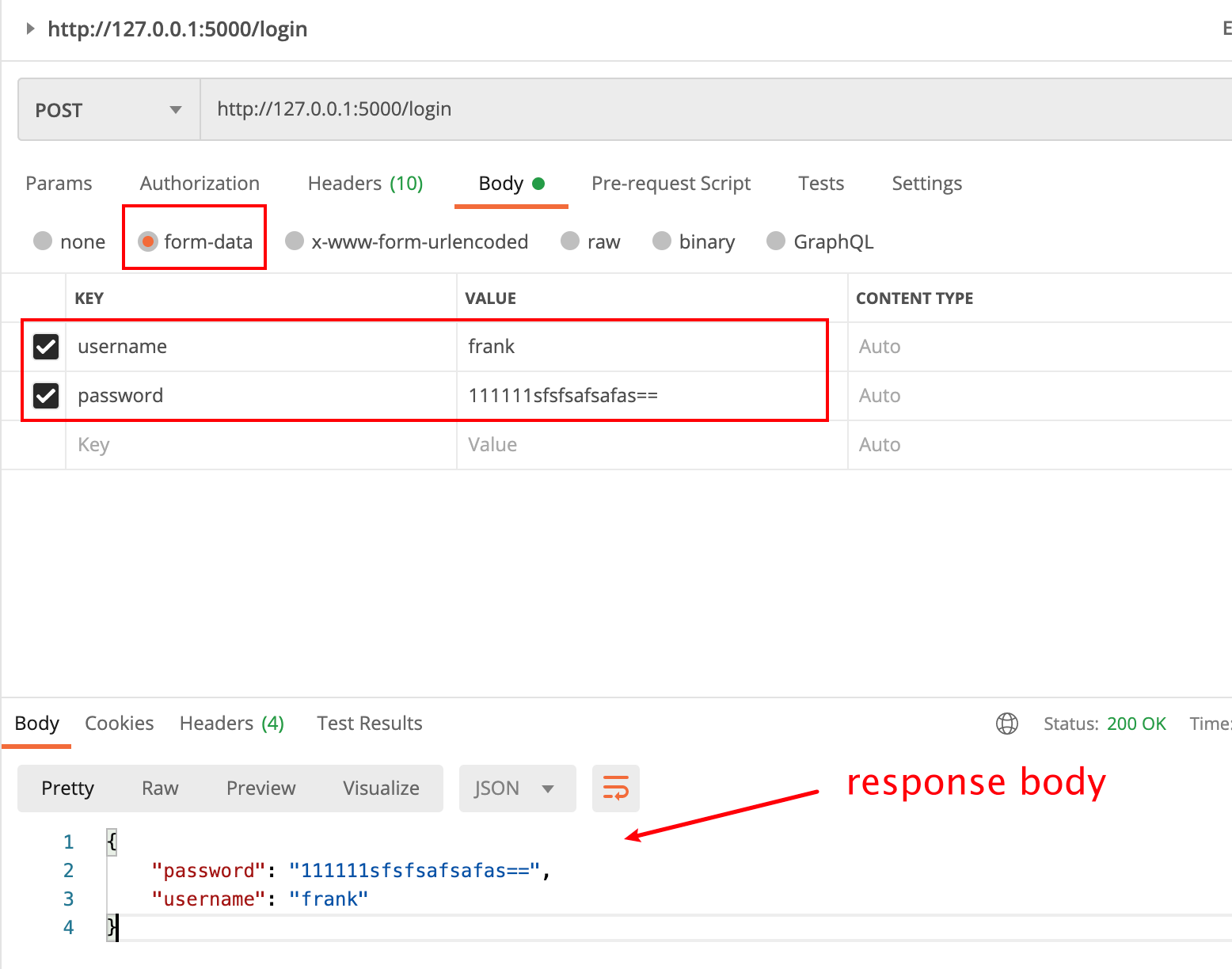Switch to the Raw response view

(x=160, y=788)
